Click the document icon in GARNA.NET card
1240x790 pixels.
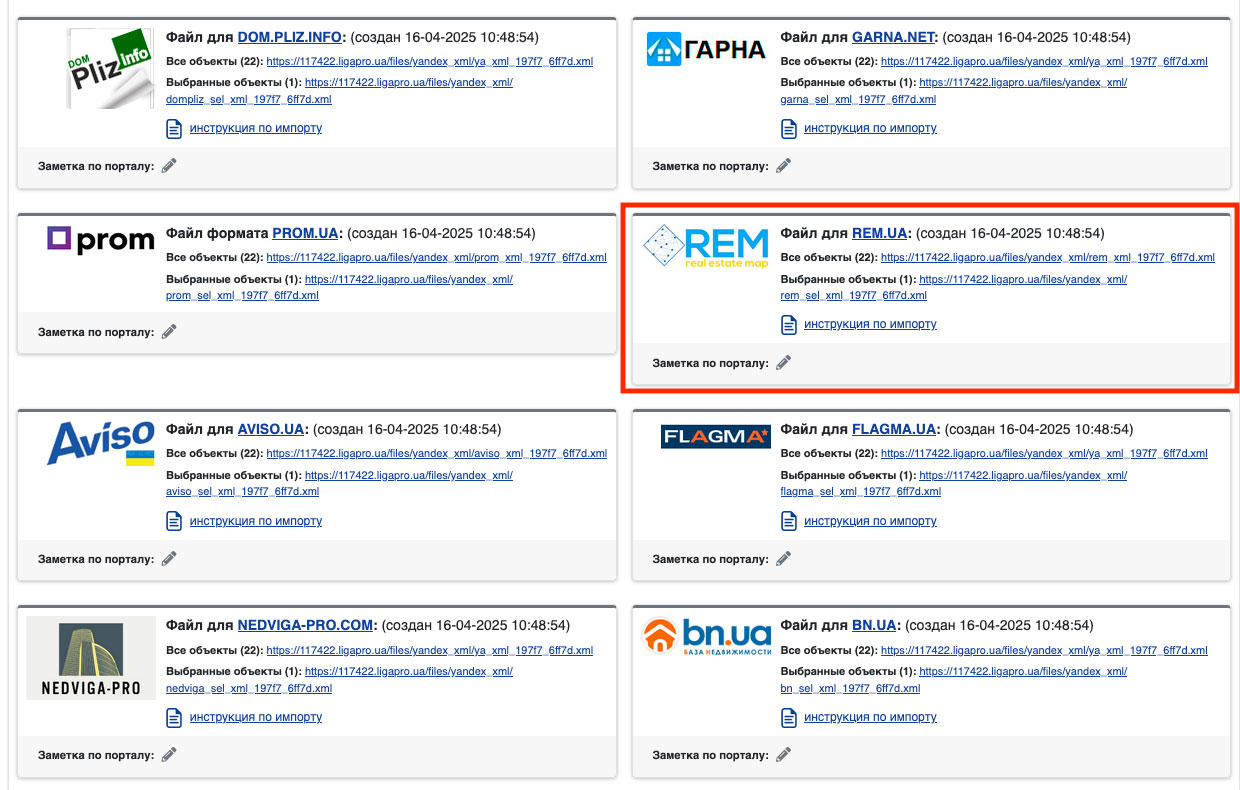pos(788,129)
